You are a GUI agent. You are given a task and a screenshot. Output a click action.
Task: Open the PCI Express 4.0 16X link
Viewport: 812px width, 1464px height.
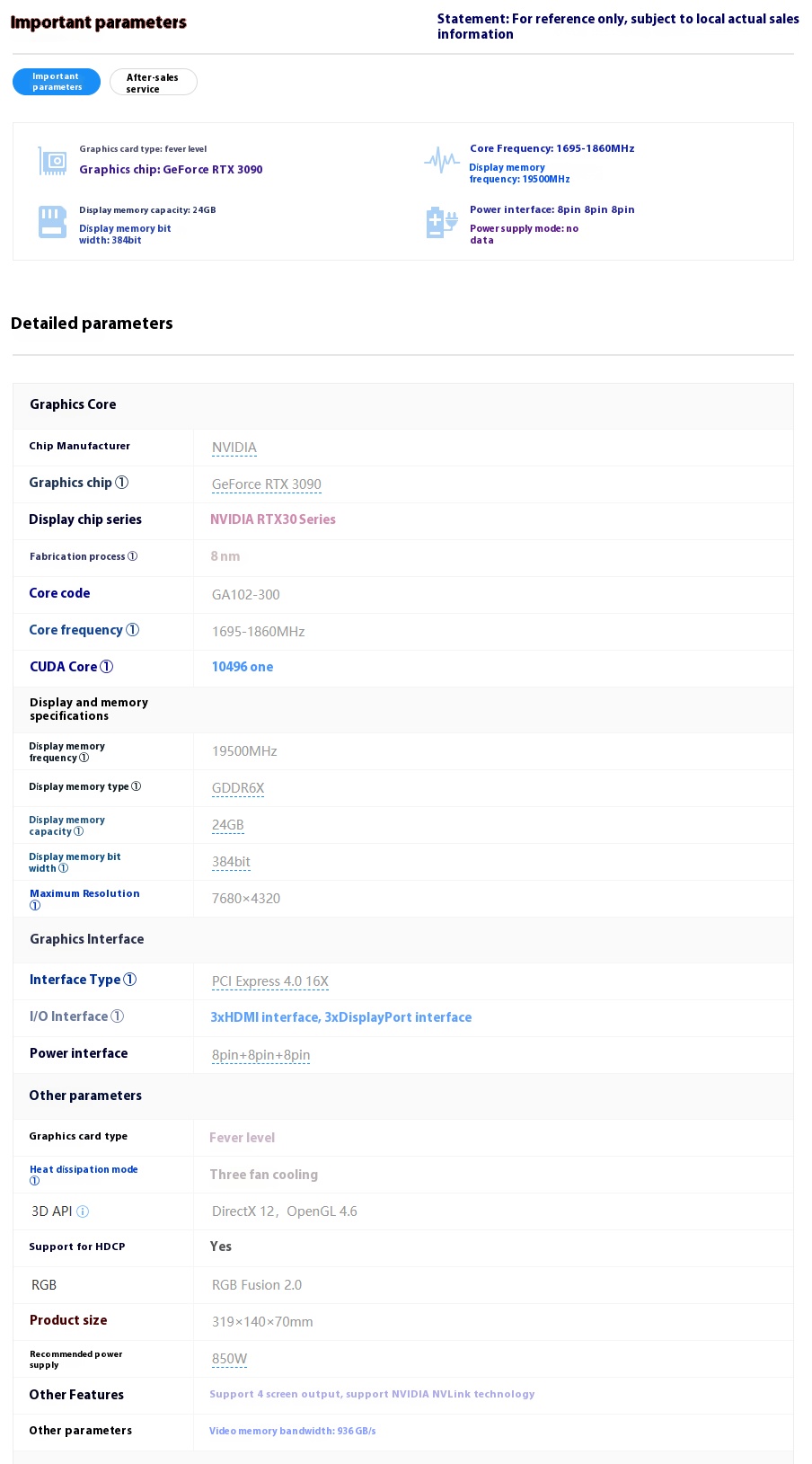point(270,981)
